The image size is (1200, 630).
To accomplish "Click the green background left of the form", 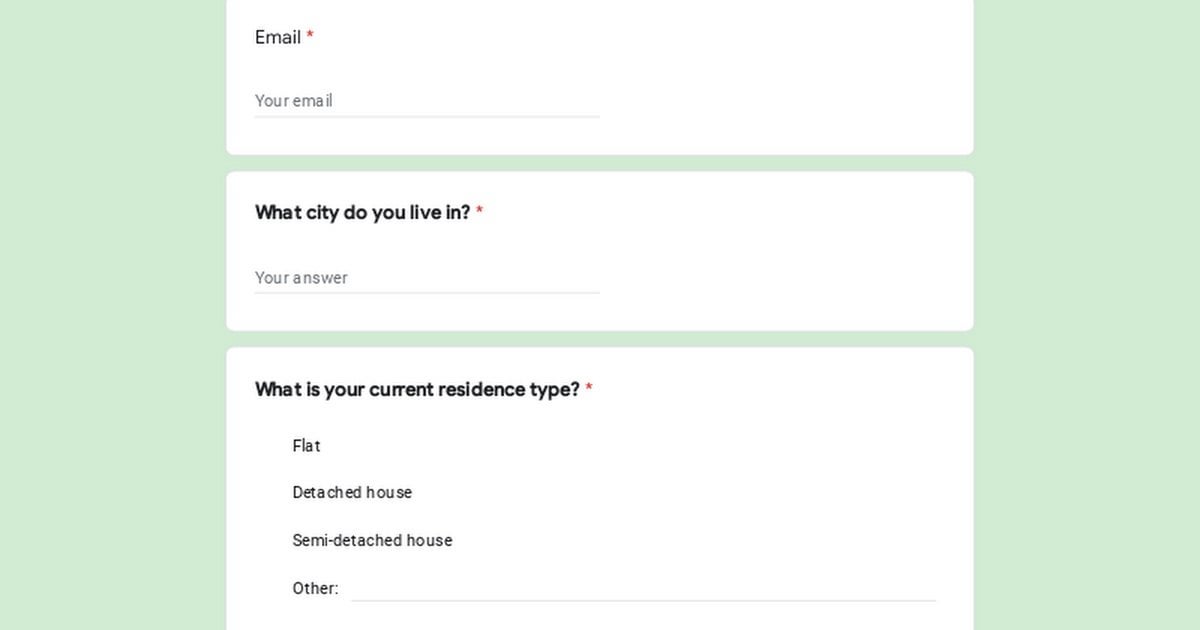I will tap(110, 315).
